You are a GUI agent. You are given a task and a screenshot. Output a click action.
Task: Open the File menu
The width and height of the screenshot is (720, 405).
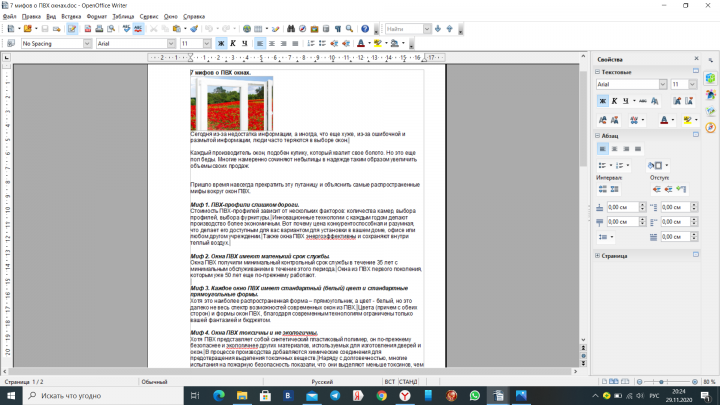(x=9, y=17)
